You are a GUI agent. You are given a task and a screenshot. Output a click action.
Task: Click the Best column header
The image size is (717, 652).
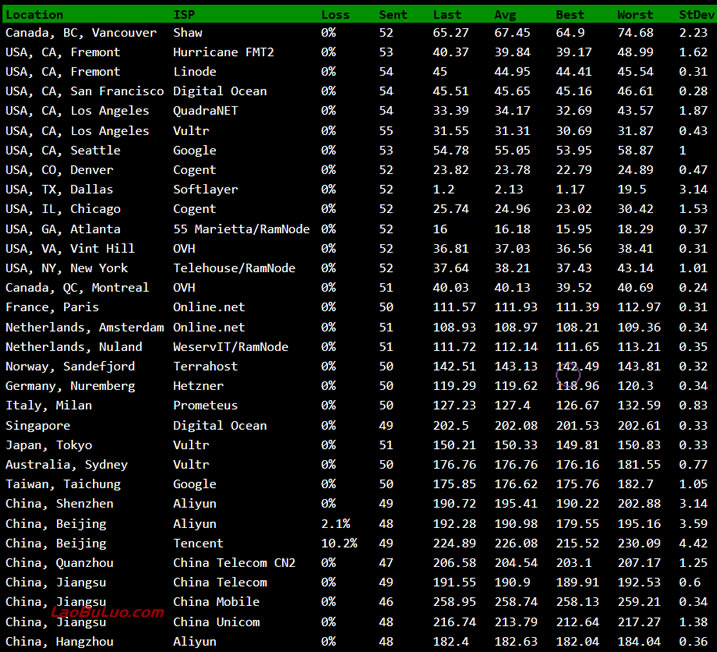(570, 15)
